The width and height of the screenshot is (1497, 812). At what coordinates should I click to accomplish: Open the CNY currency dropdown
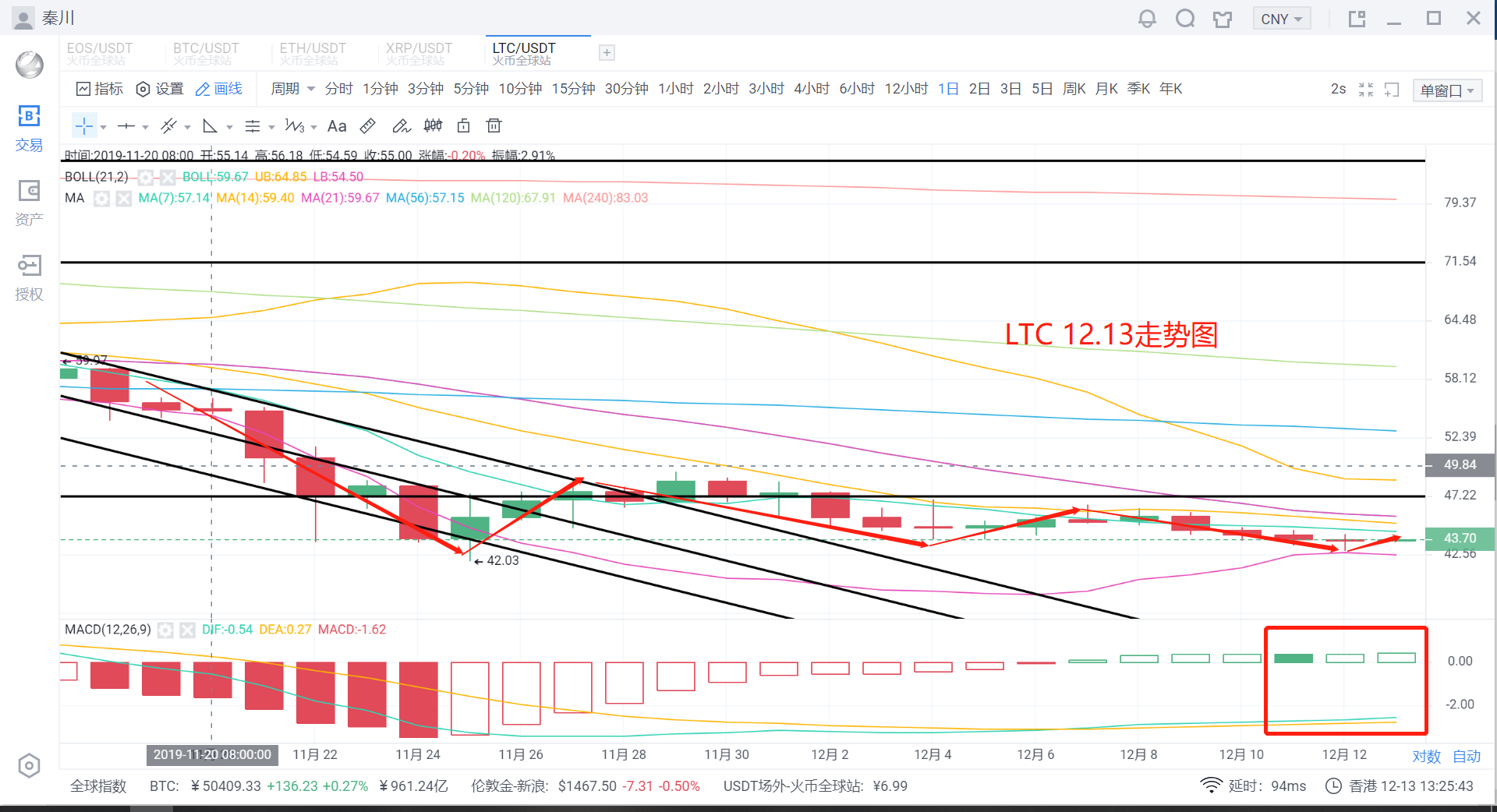(x=1281, y=19)
